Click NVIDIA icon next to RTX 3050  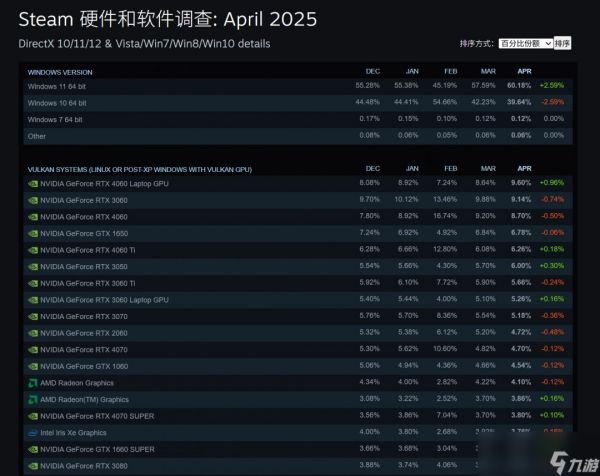pyautogui.click(x=33, y=267)
